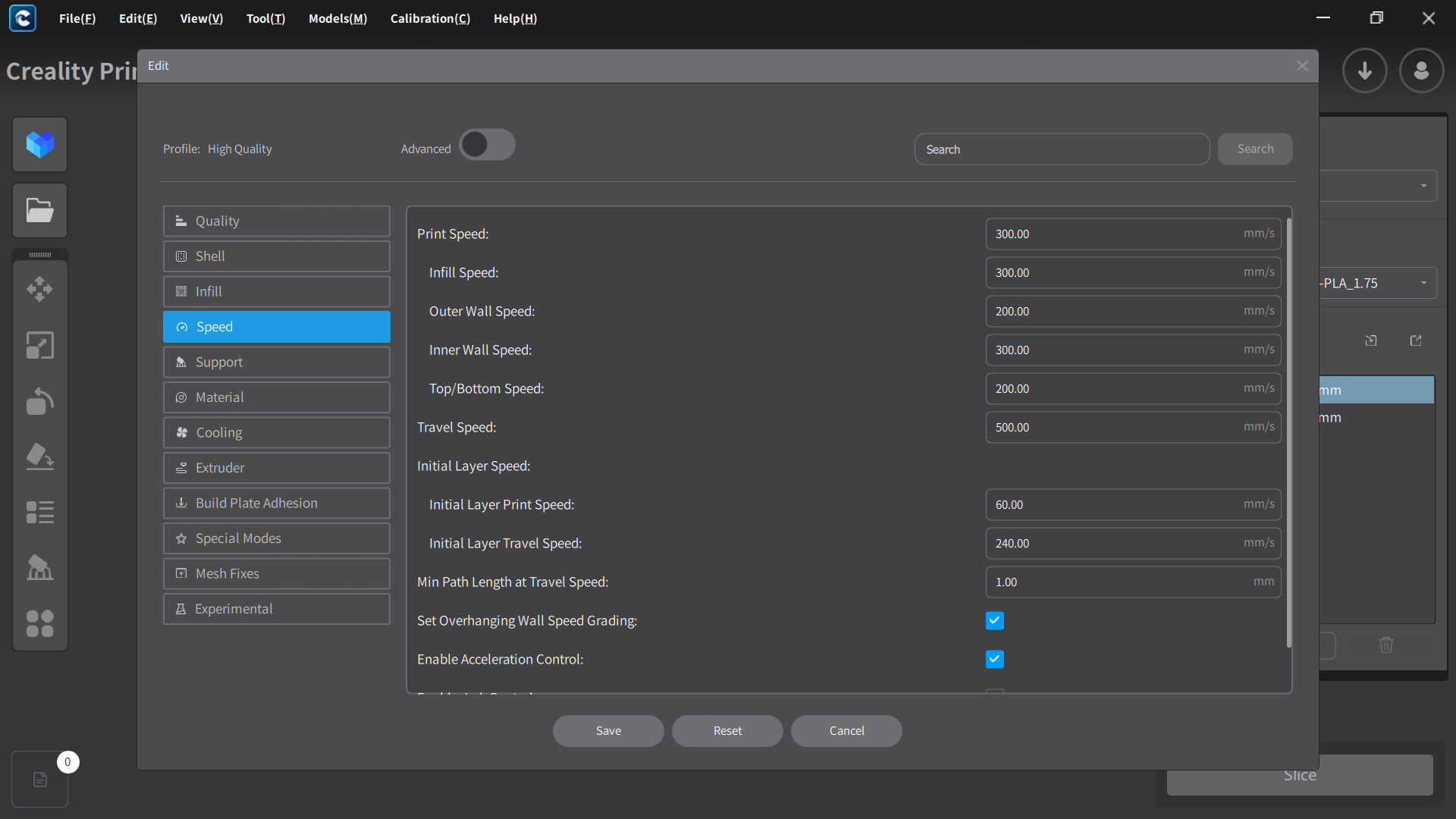Click the document icon with badge 0

40,779
